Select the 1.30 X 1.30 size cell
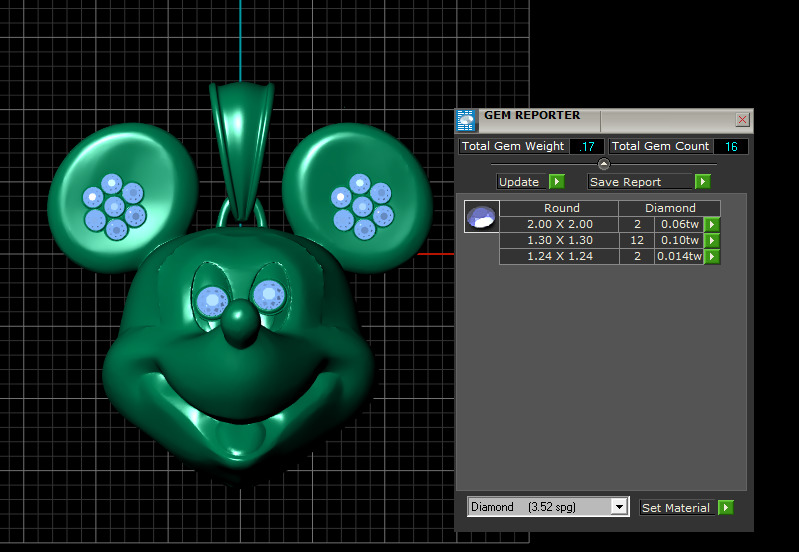 [x=560, y=240]
